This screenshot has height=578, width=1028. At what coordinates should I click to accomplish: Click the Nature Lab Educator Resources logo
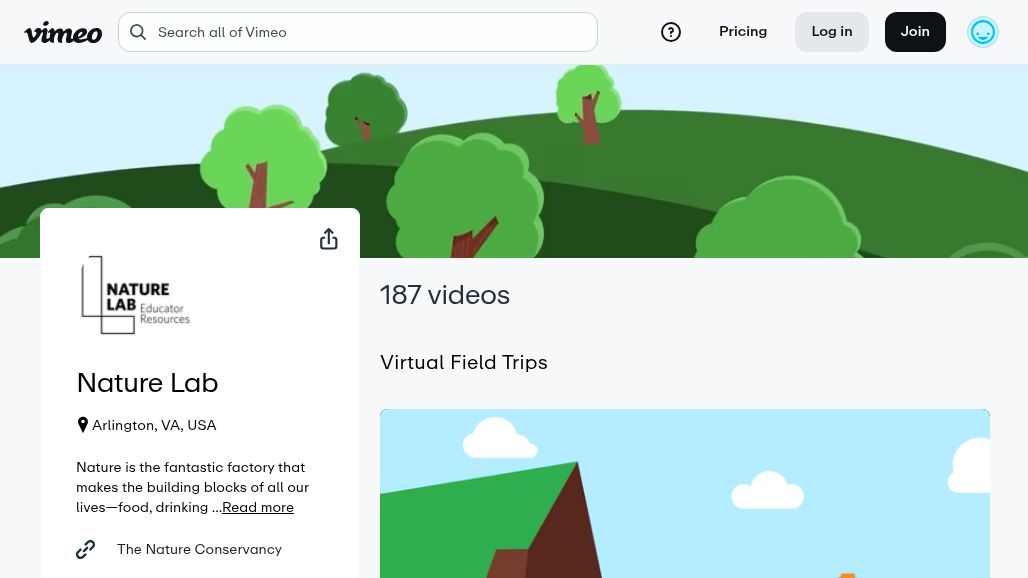point(135,295)
